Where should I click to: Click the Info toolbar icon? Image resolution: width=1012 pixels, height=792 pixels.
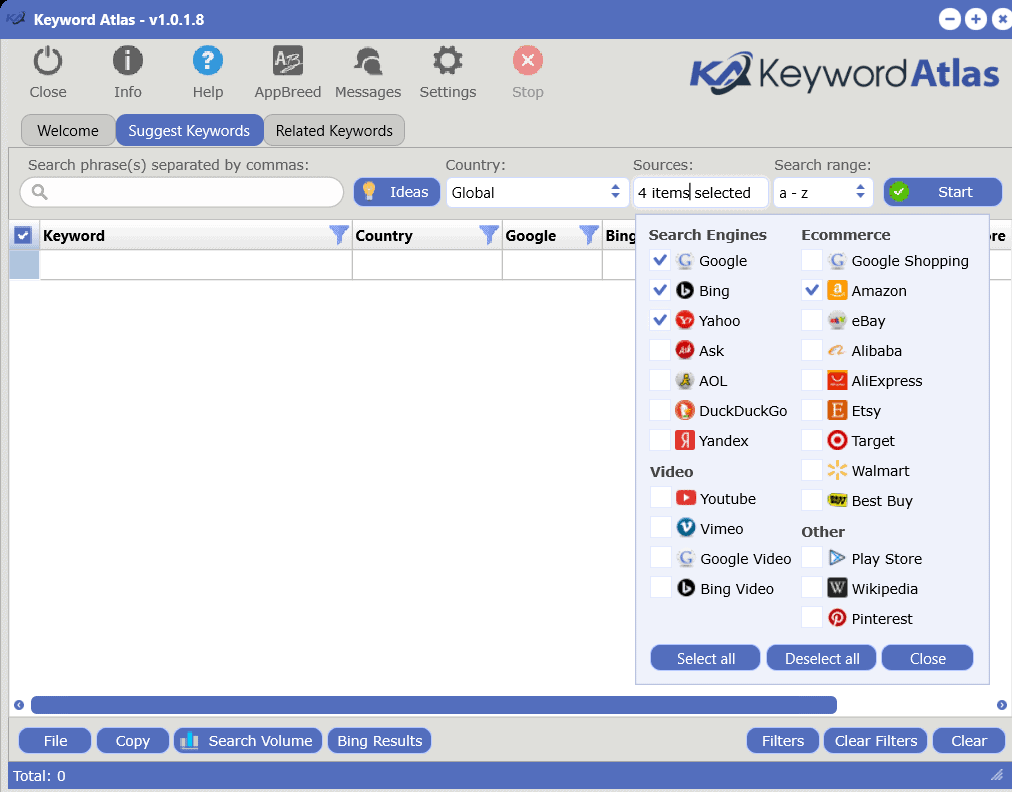127,62
